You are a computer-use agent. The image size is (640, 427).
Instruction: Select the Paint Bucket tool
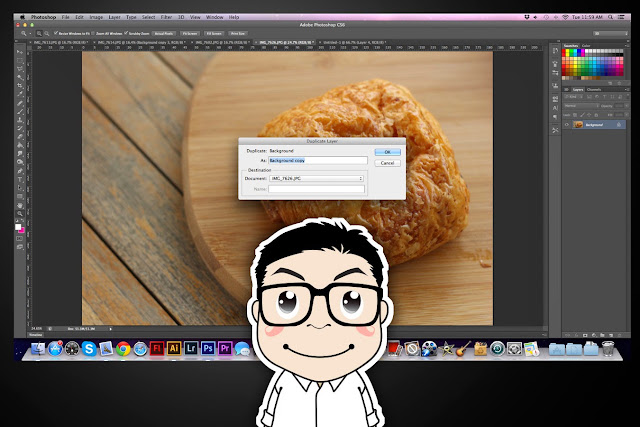tap(20, 145)
